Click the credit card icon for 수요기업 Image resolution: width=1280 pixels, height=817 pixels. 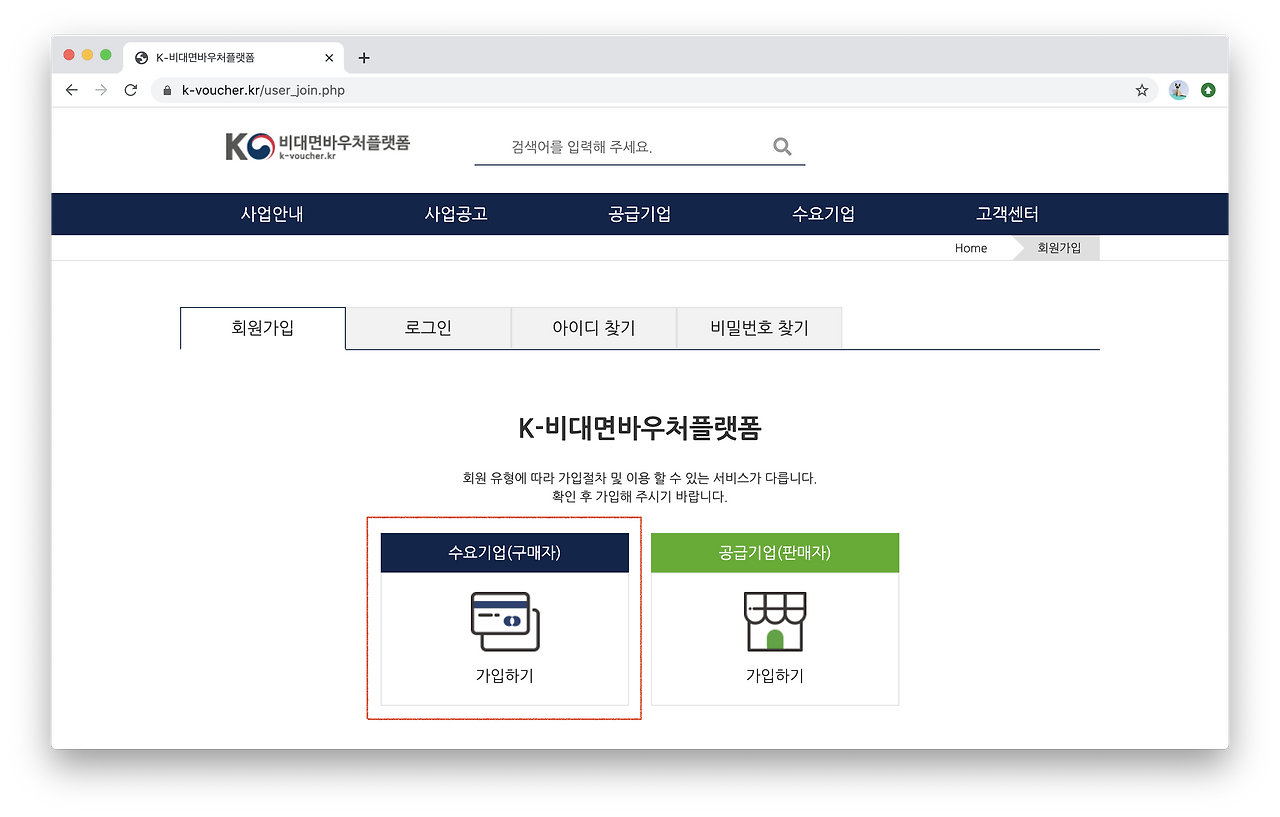pyautogui.click(x=505, y=621)
